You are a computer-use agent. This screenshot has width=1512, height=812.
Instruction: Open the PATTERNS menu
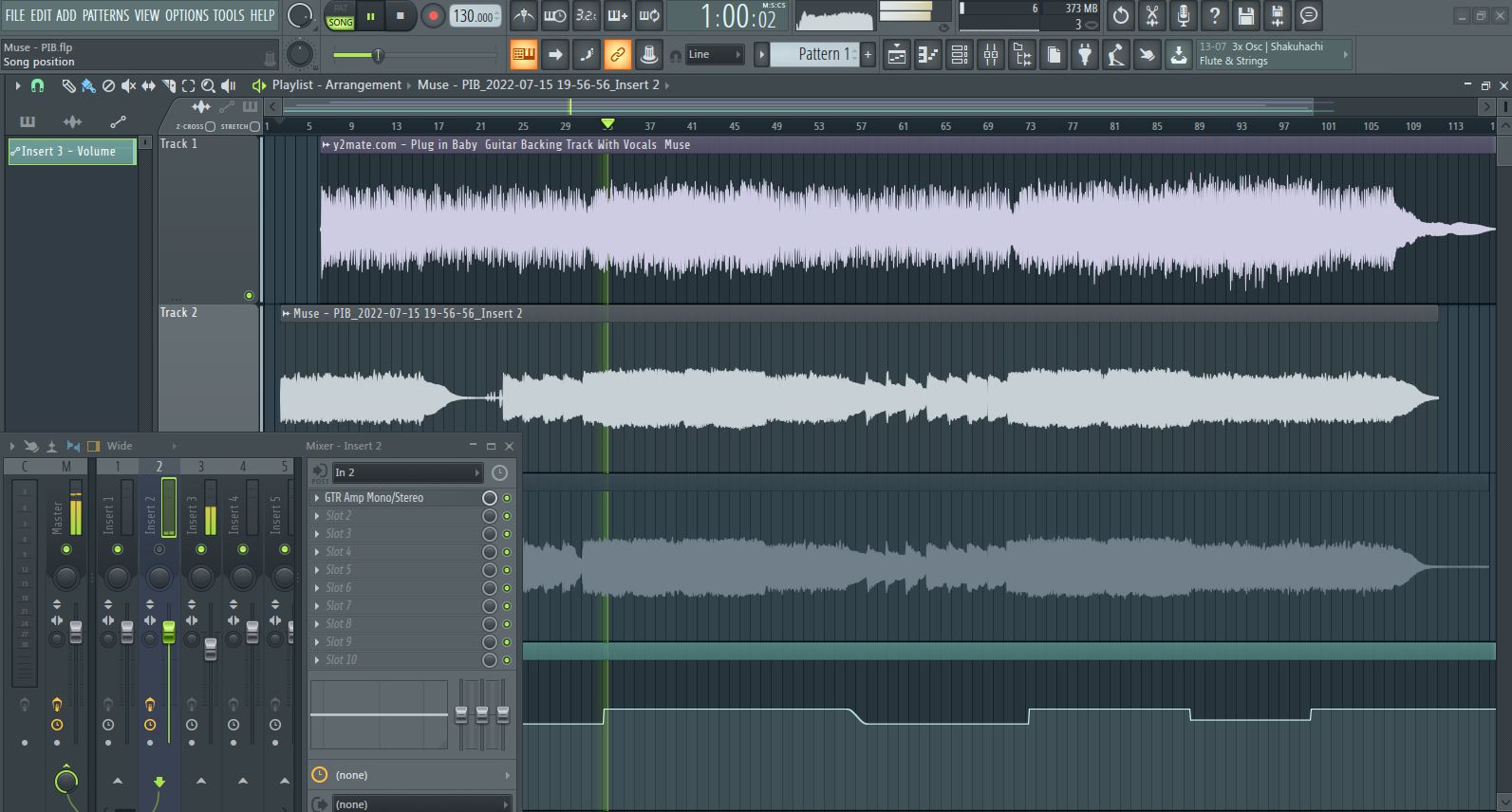click(x=105, y=15)
